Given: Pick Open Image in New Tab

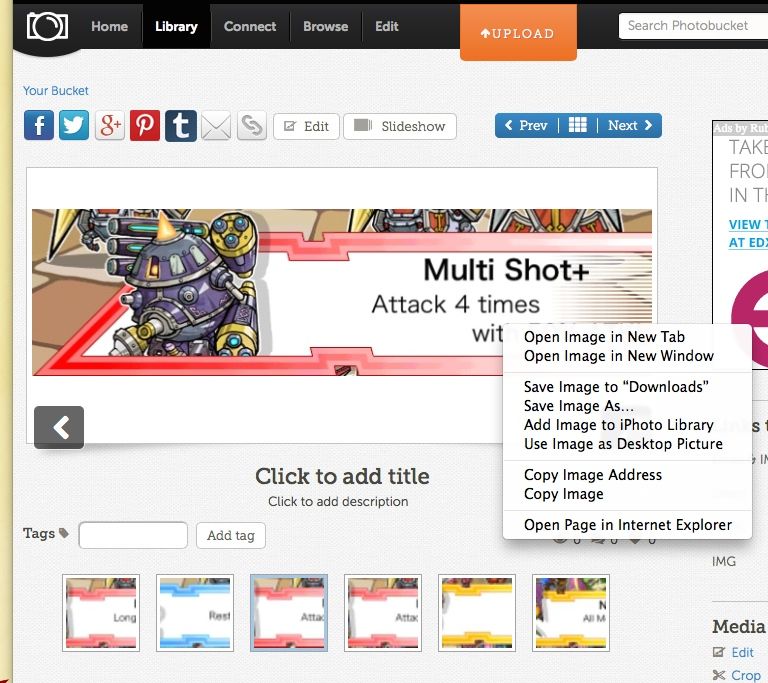Looking at the screenshot, I should coord(604,337).
